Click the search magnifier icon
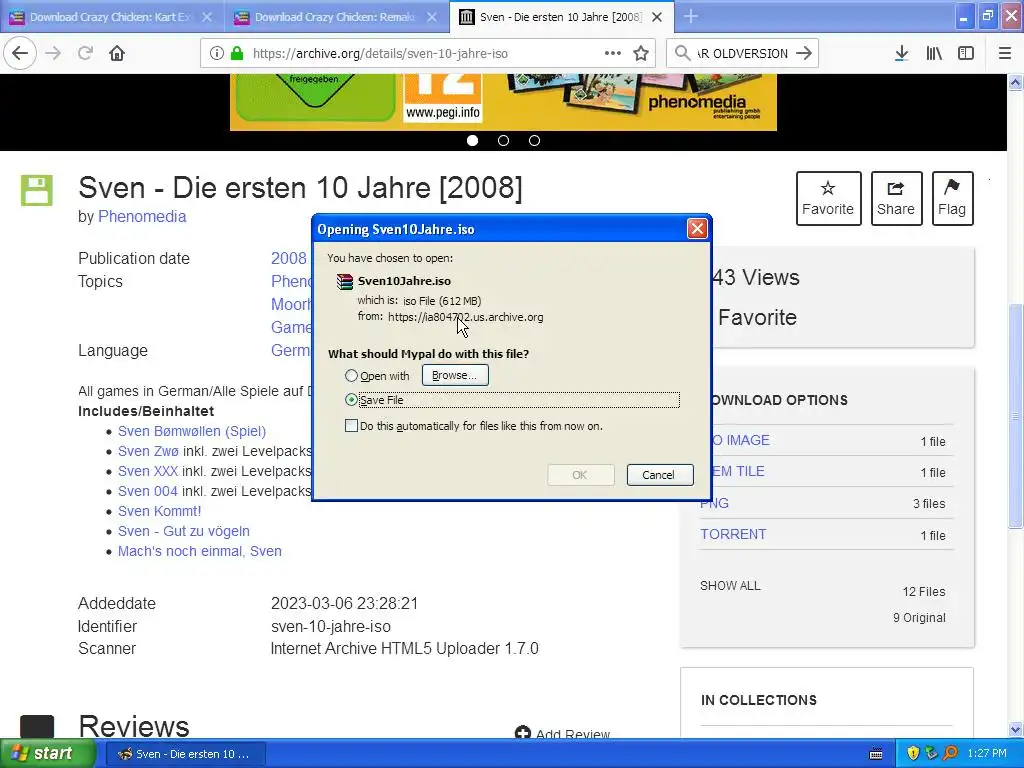The image size is (1024, 768). pyautogui.click(x=682, y=53)
